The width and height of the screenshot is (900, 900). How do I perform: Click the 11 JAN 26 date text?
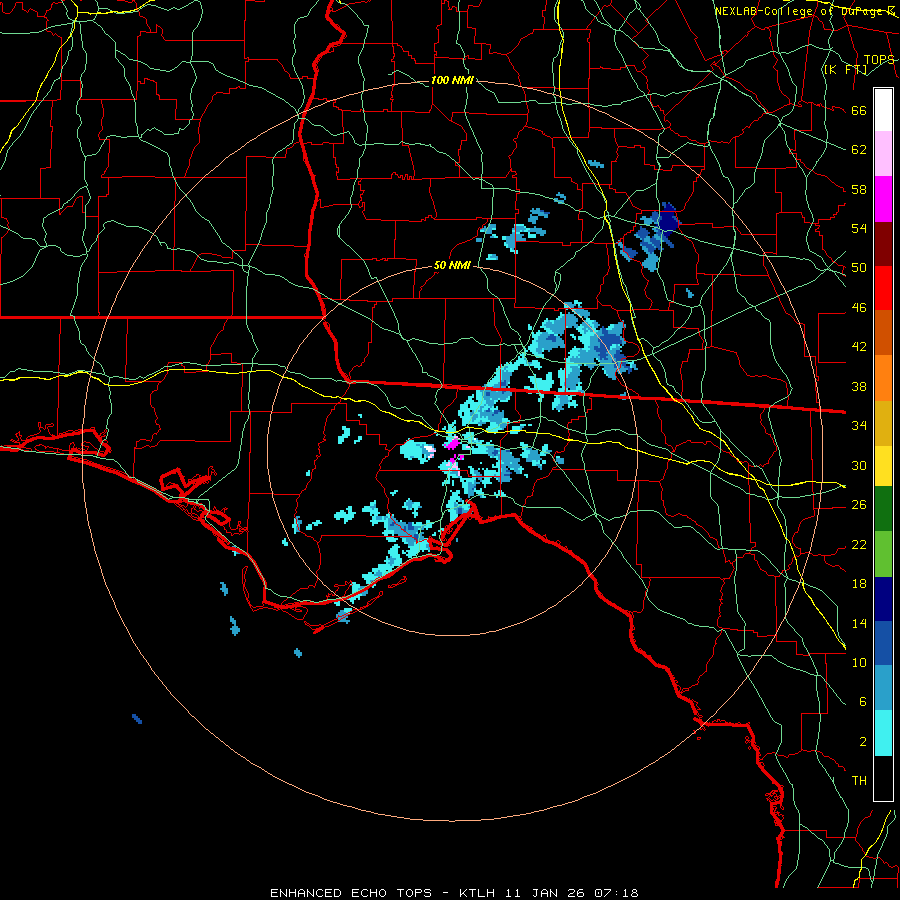547,893
